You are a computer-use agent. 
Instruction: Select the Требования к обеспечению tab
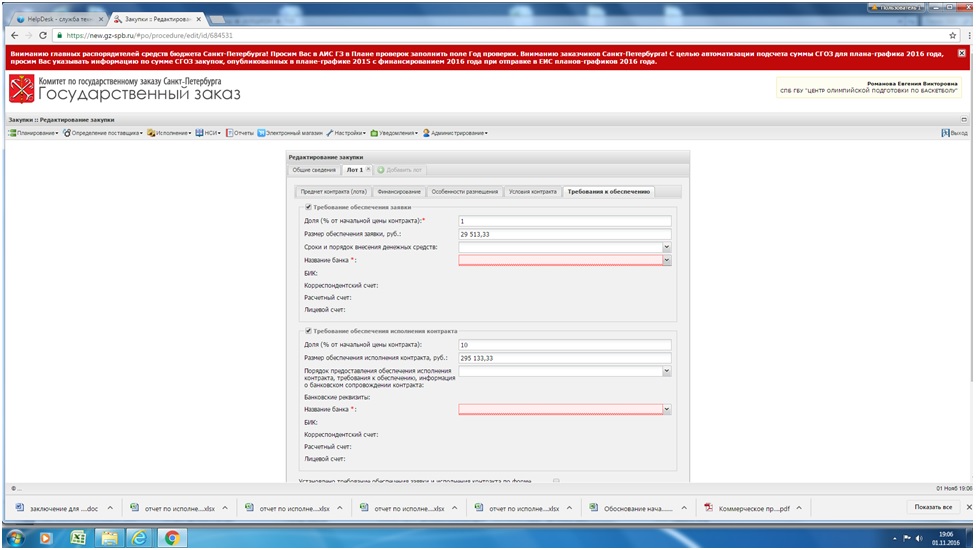(609, 192)
